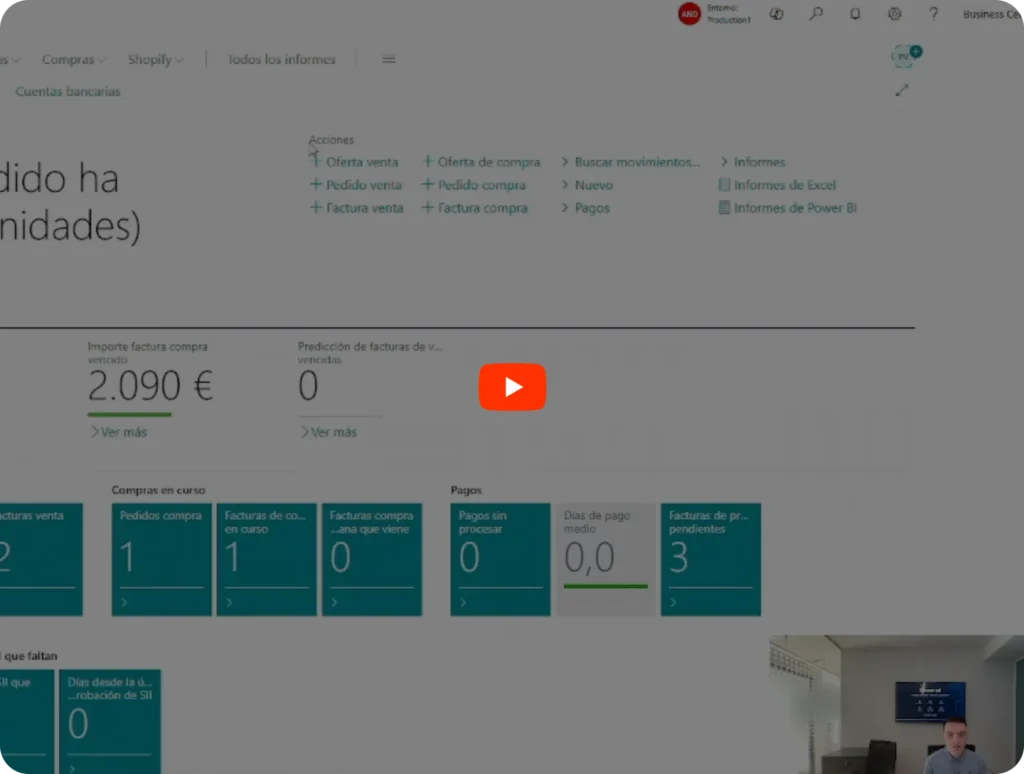Expand page with the diagonal arrows icon
Screen dimensions: 1024x774
pos(902,90)
